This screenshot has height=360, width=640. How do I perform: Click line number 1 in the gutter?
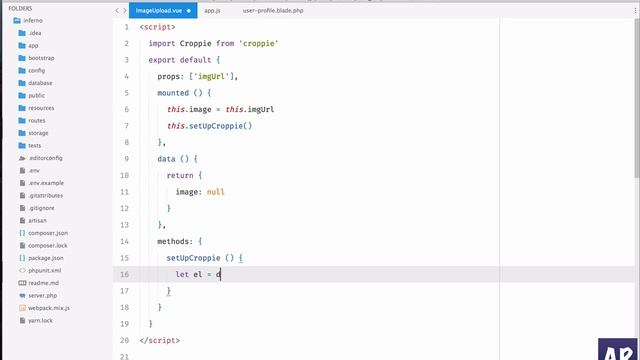(x=127, y=27)
